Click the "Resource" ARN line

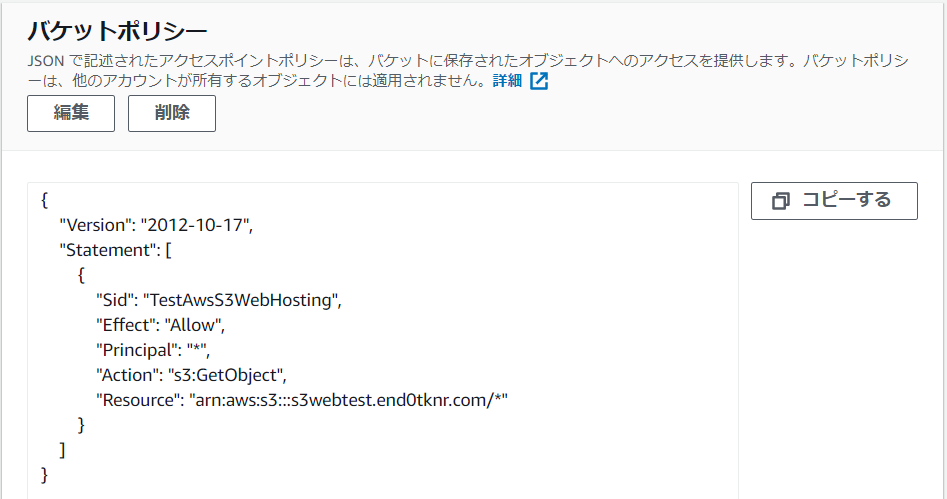point(302,400)
